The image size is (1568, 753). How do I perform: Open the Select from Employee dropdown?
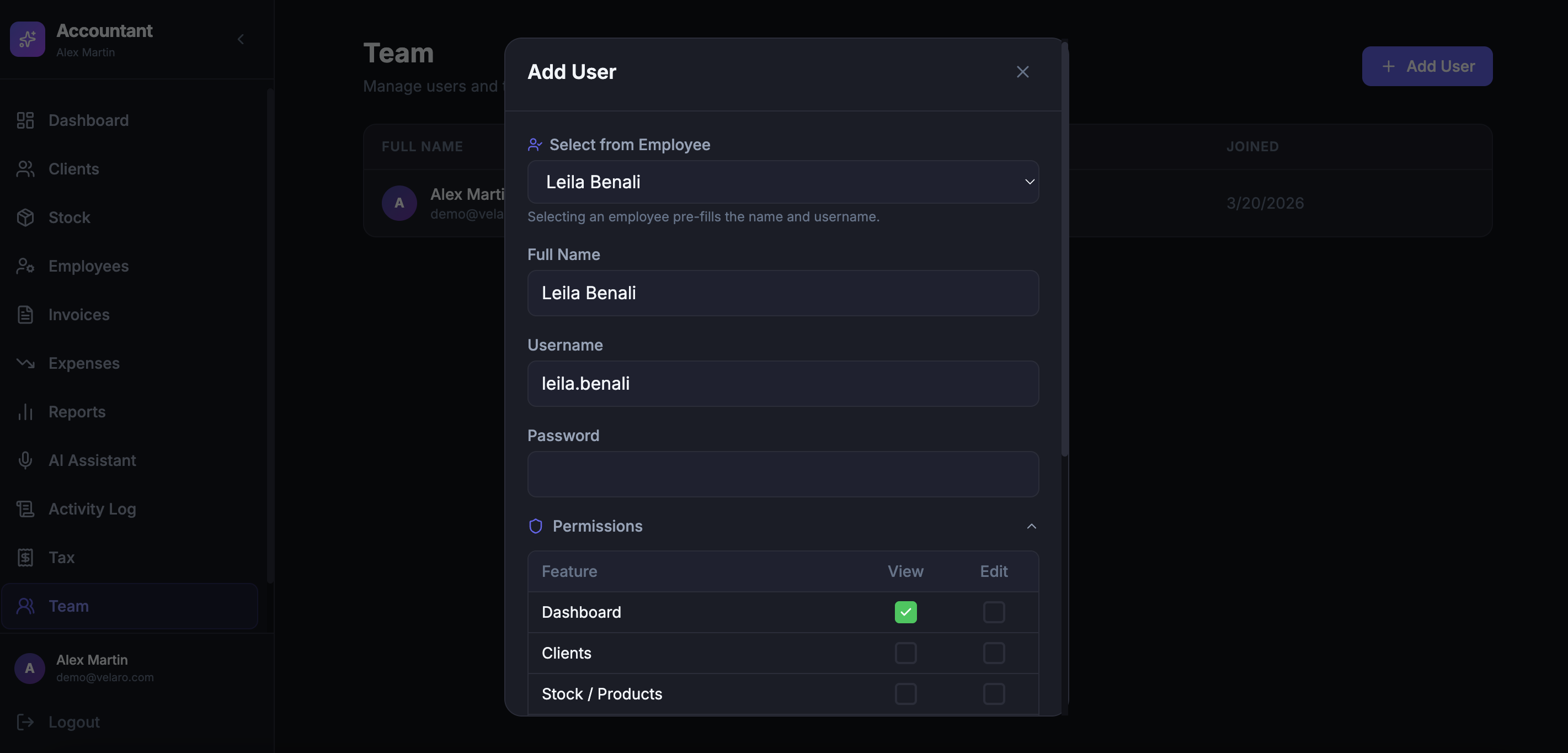click(782, 182)
